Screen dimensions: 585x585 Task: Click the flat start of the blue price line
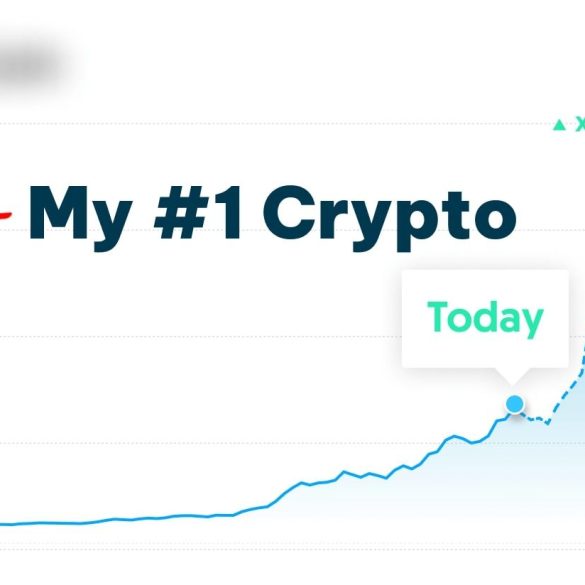click(x=56, y=523)
